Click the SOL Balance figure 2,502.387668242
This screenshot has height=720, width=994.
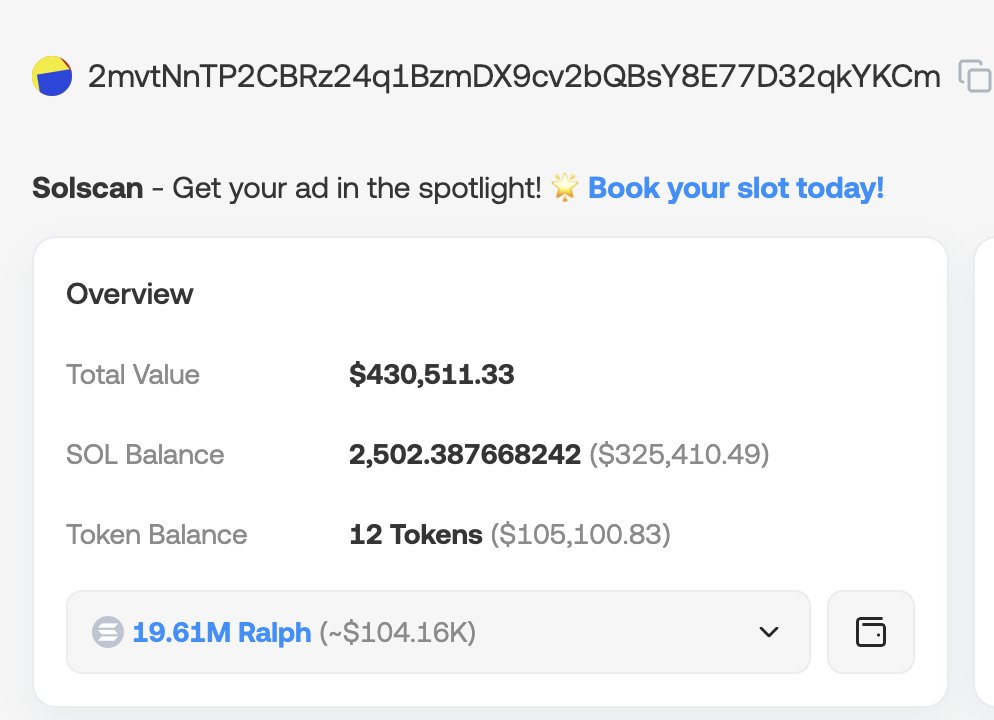click(x=465, y=455)
